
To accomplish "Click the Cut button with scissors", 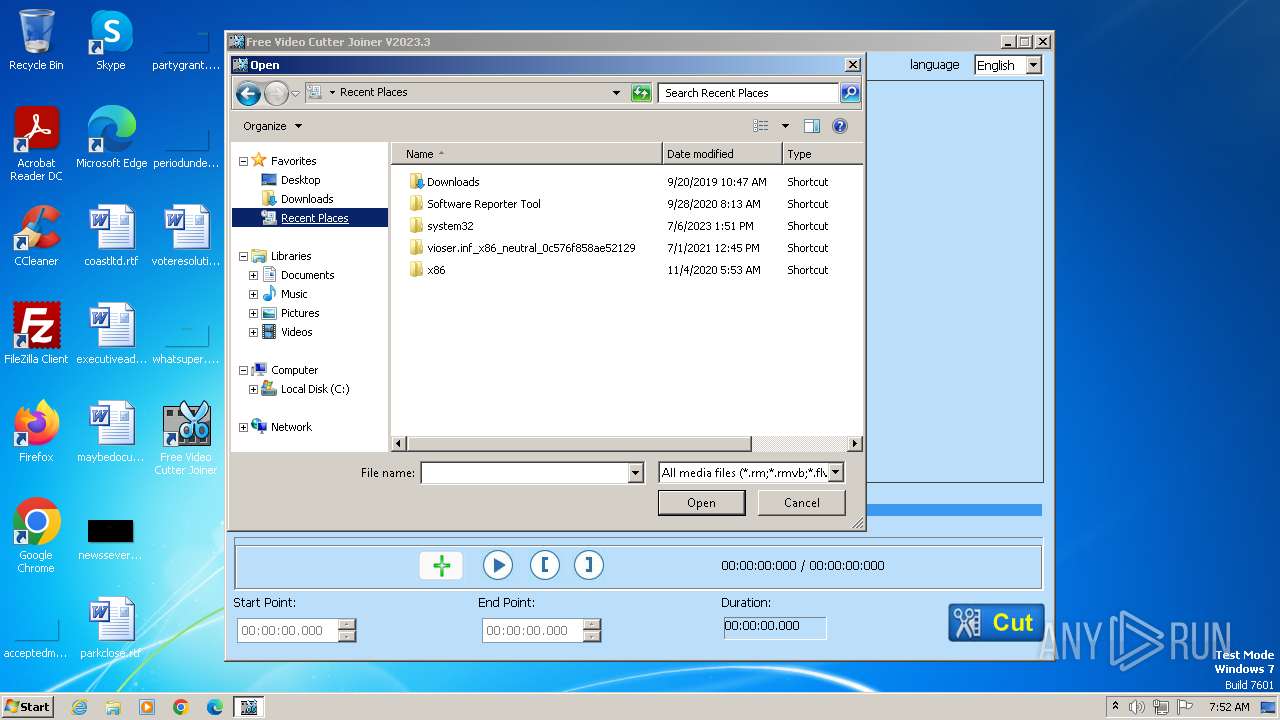I will (996, 622).
